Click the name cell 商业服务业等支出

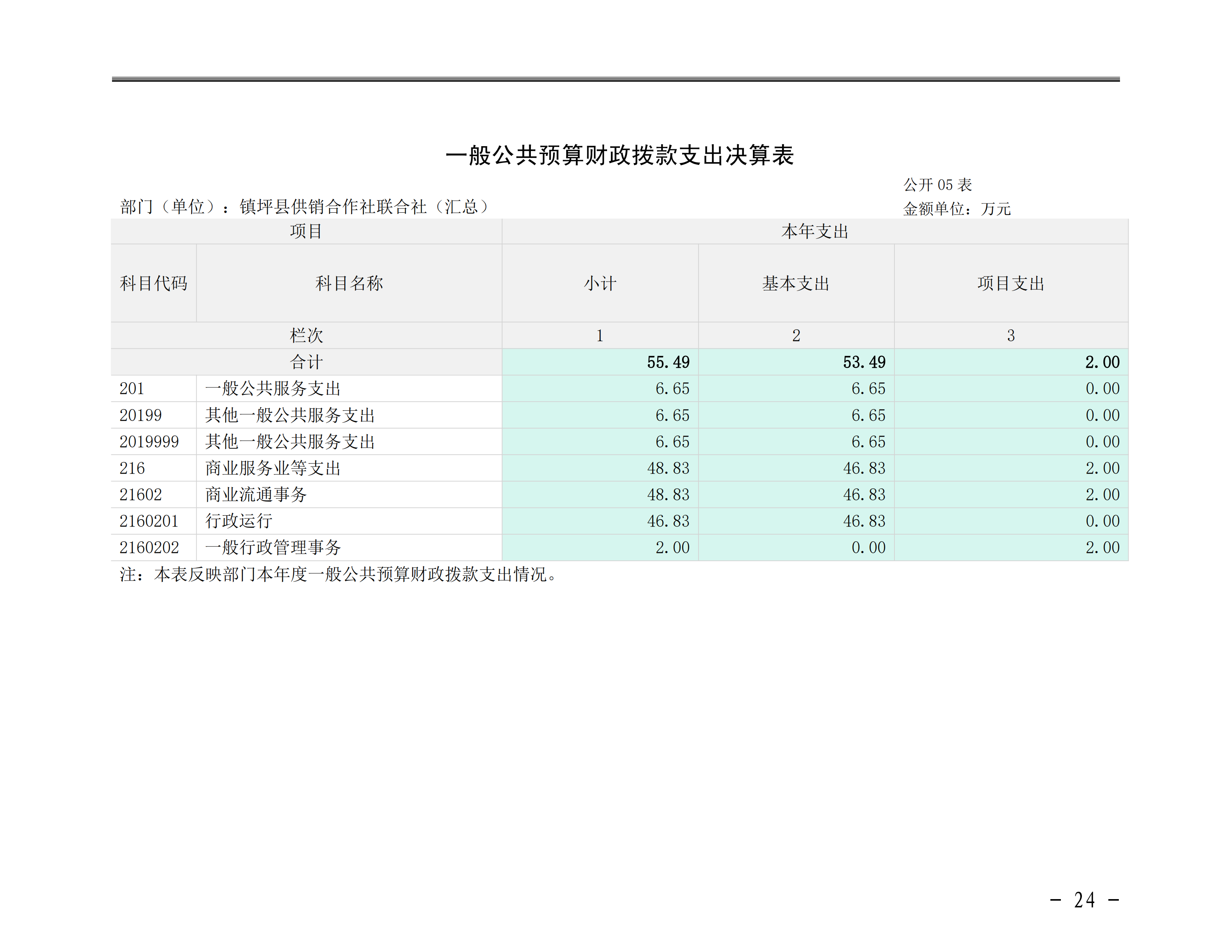[x=349, y=468]
